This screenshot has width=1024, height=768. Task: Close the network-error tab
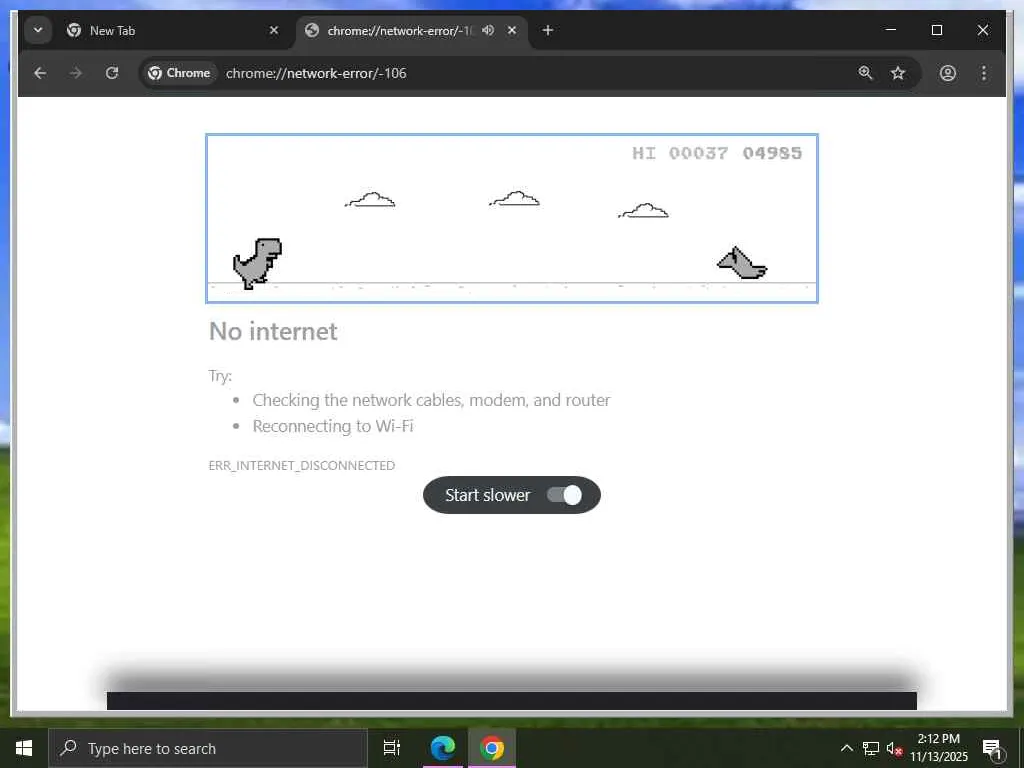pos(512,30)
